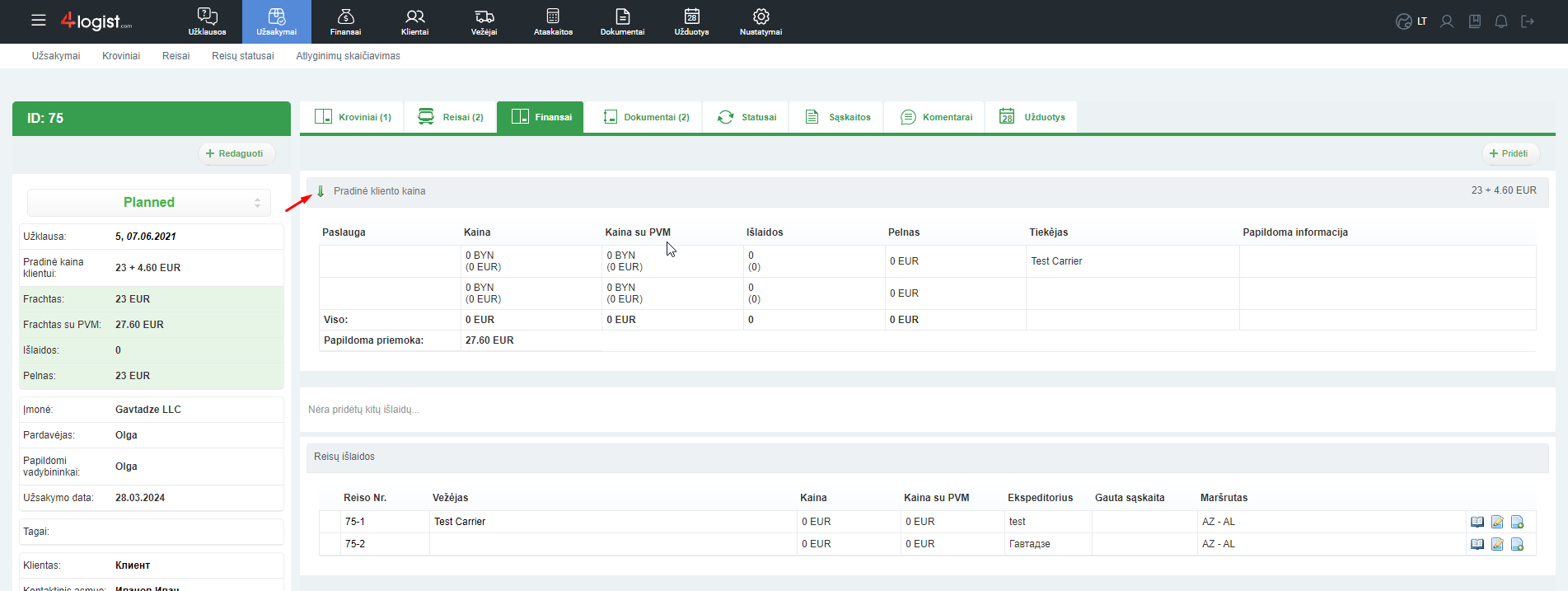1568x591 pixels.
Task: Open the user profile icon
Action: click(x=1447, y=21)
